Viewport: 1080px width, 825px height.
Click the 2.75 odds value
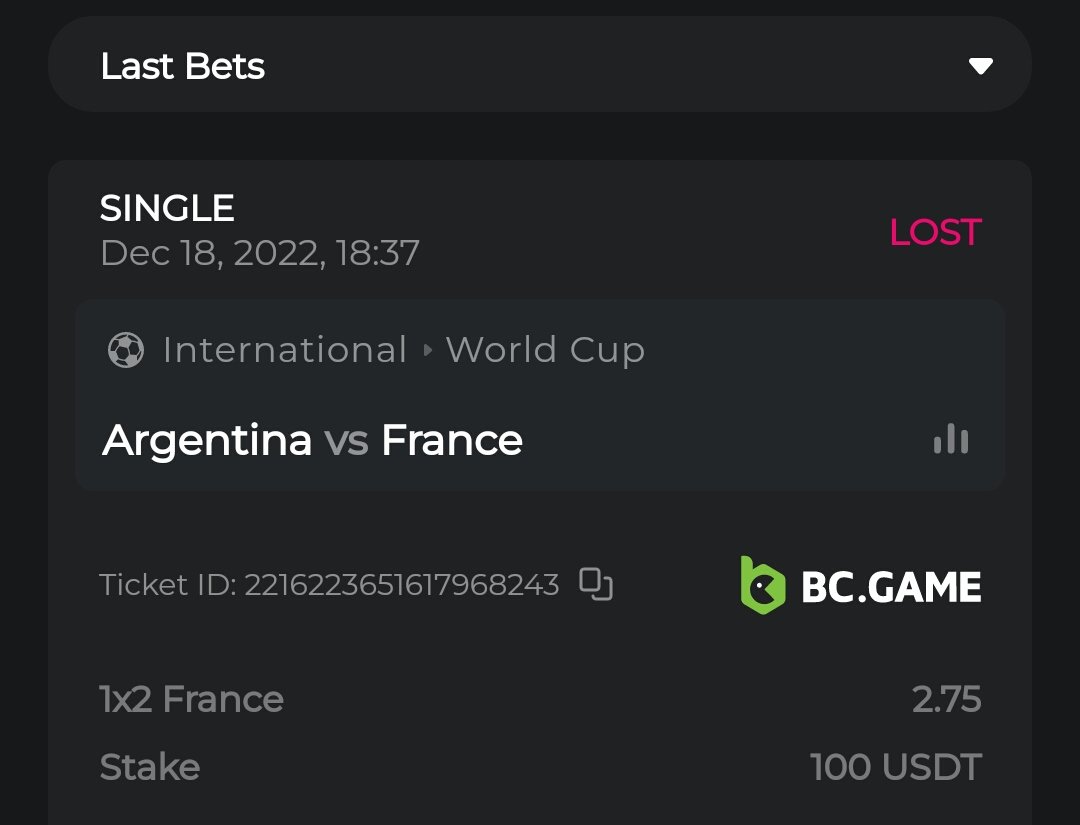[946, 699]
